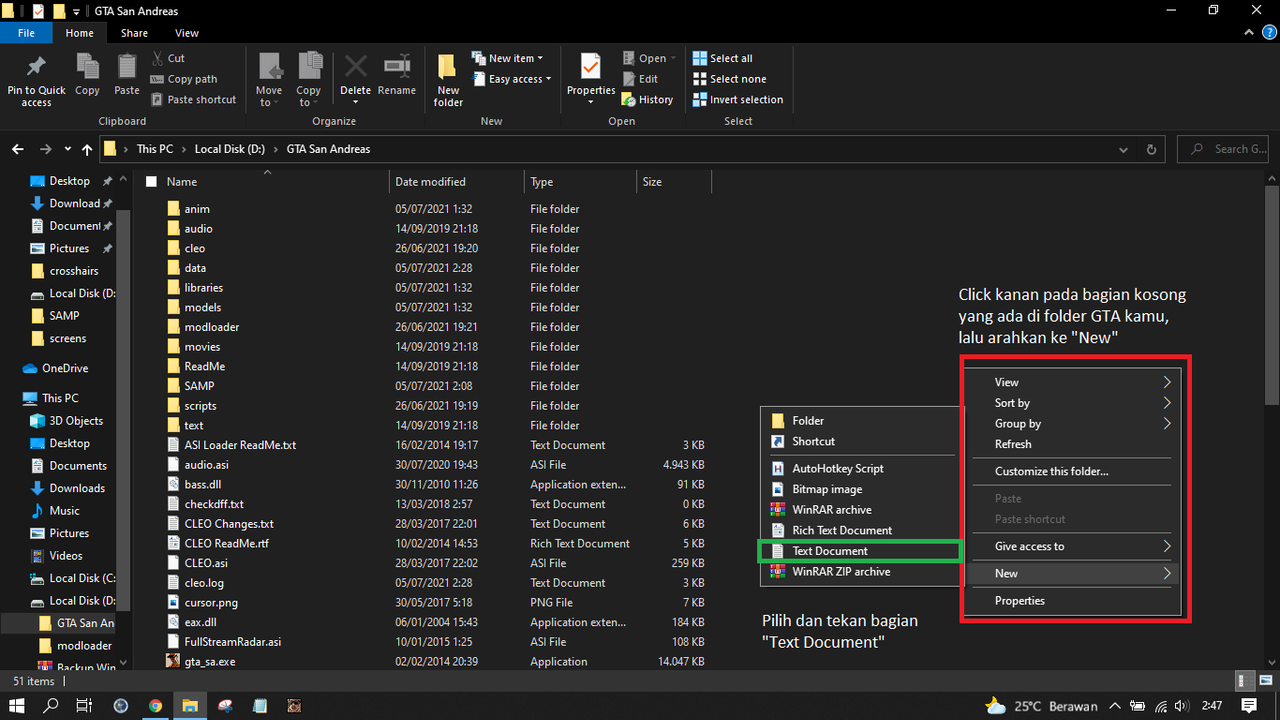This screenshot has width=1280, height=720.
Task: Choose WinRAR ZIP archive in submenu
Action: point(861,572)
